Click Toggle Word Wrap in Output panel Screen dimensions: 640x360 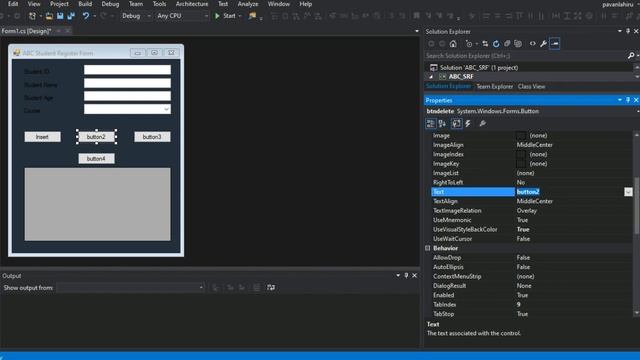271,288
